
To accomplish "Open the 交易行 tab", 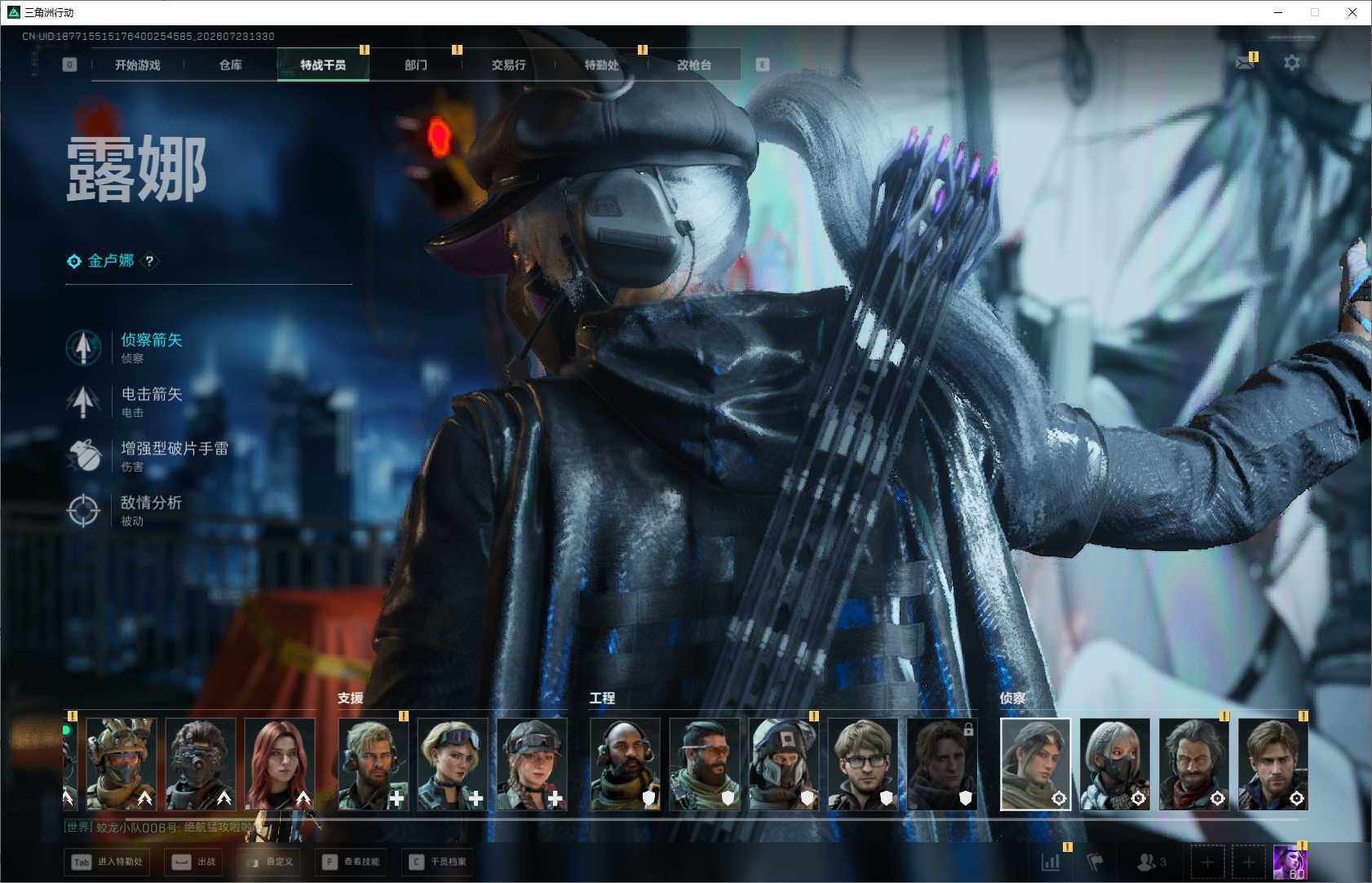I will coord(508,64).
